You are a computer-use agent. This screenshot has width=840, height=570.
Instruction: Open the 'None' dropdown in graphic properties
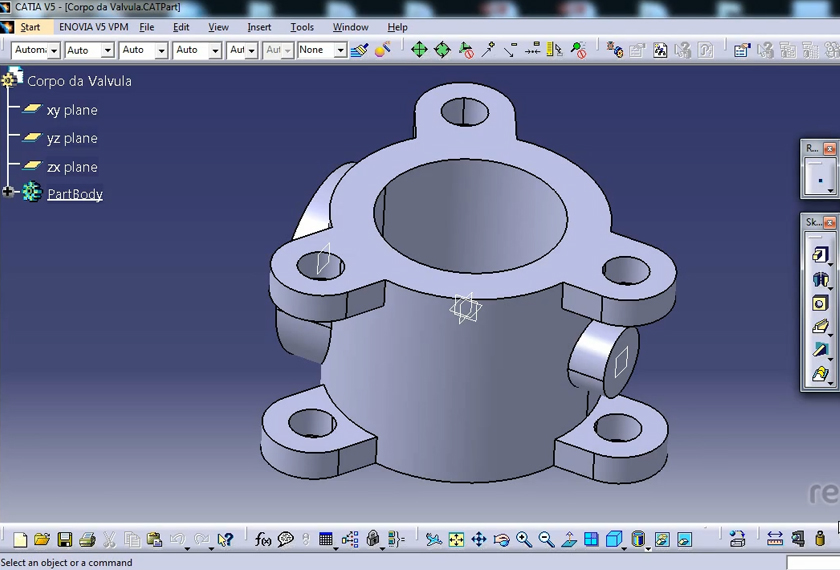340,50
